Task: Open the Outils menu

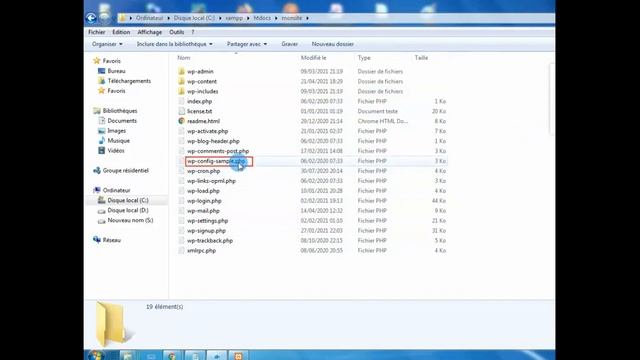Action: point(176,32)
